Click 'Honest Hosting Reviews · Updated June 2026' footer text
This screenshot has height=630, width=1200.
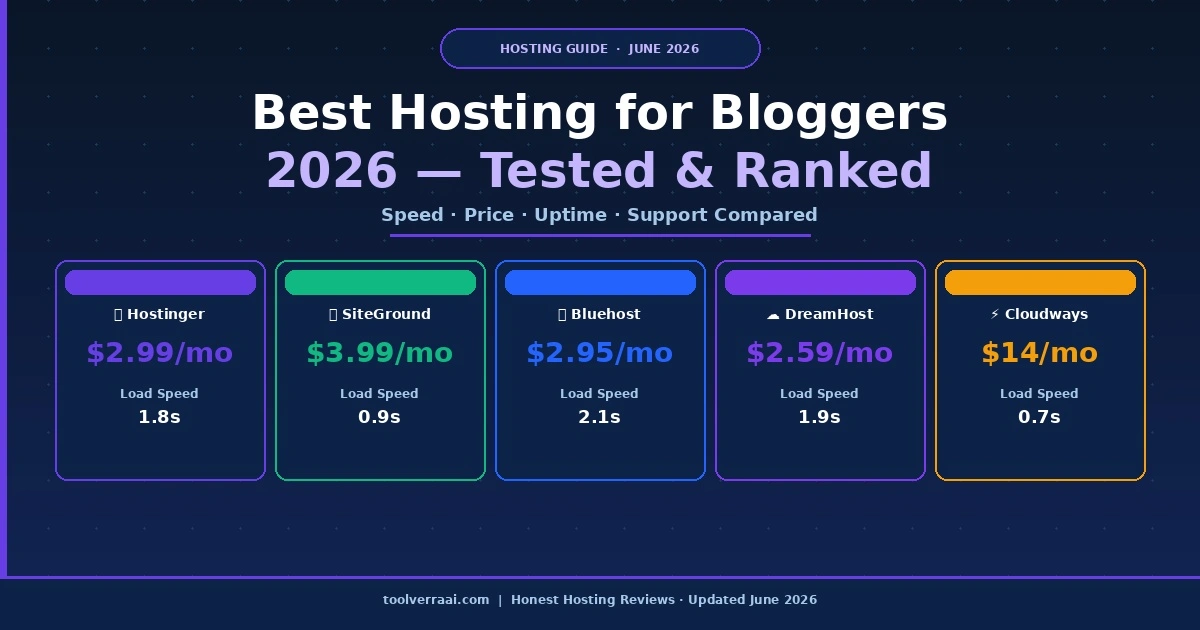click(x=664, y=600)
